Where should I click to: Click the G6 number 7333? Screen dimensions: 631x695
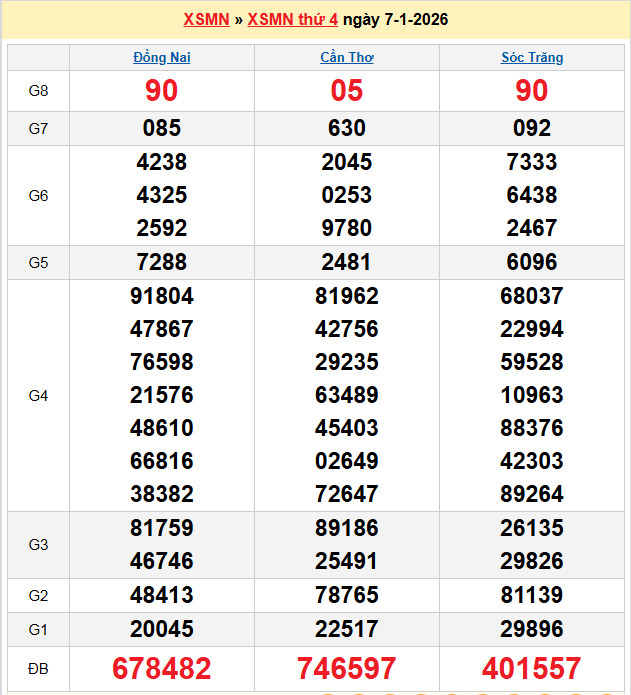coord(531,162)
